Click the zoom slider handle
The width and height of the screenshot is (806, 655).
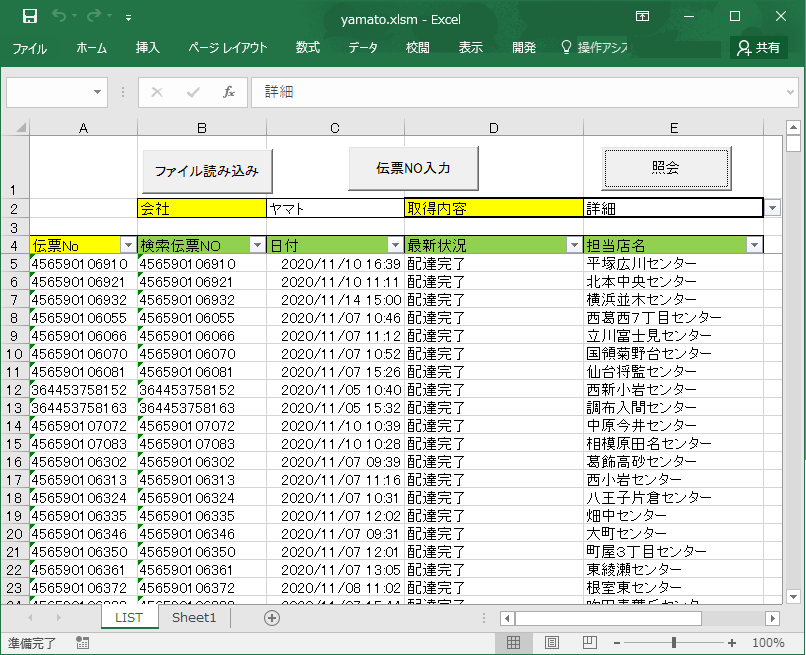point(674,643)
